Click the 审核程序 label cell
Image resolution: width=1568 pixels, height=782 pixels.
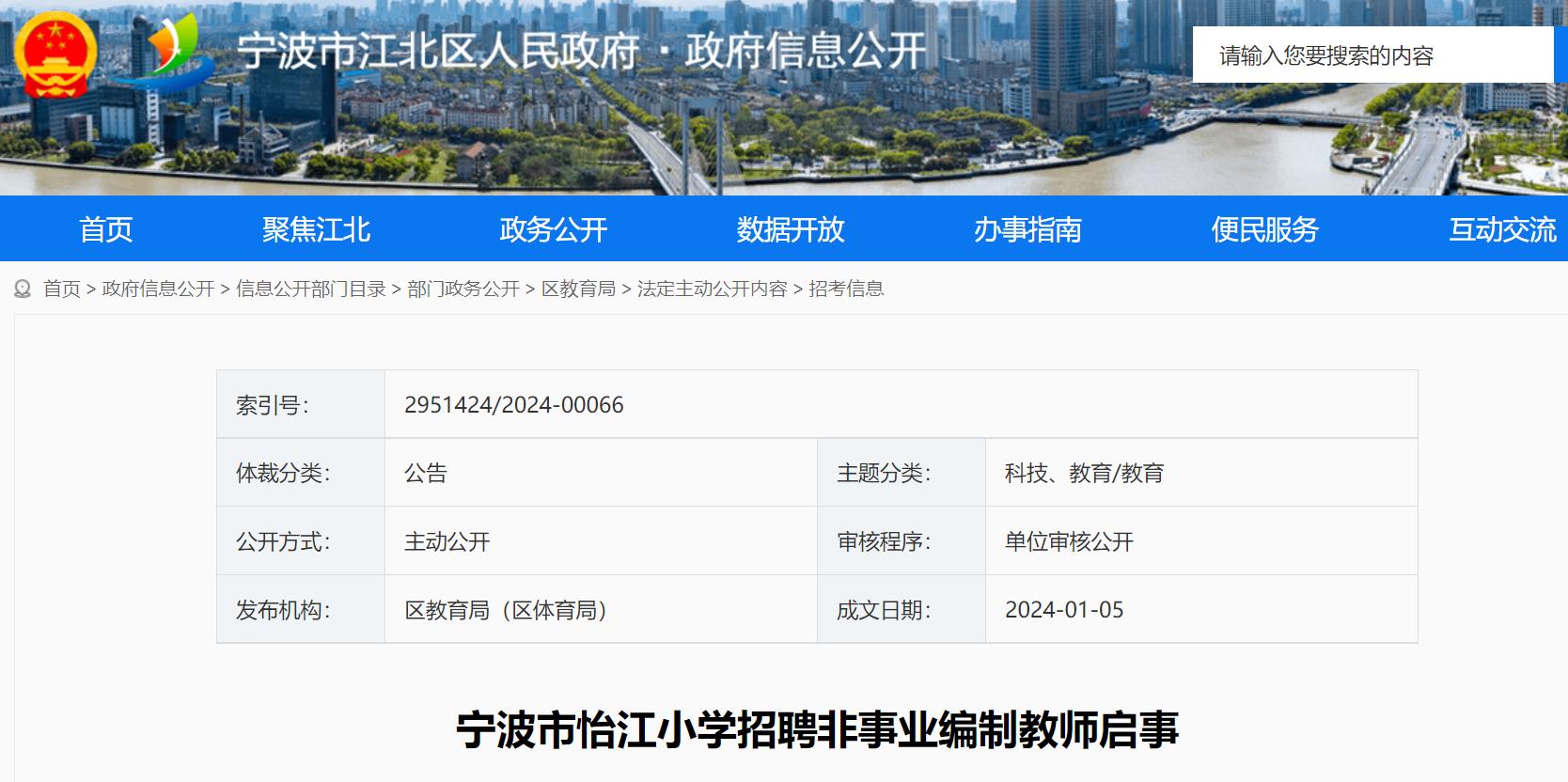pos(902,541)
